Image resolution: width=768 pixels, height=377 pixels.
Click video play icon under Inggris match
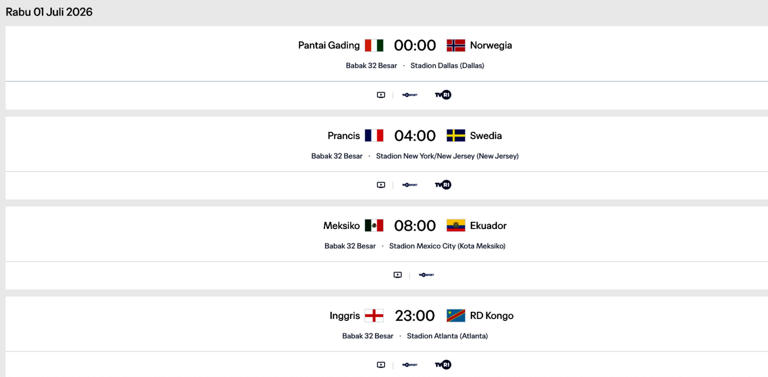pyautogui.click(x=381, y=365)
